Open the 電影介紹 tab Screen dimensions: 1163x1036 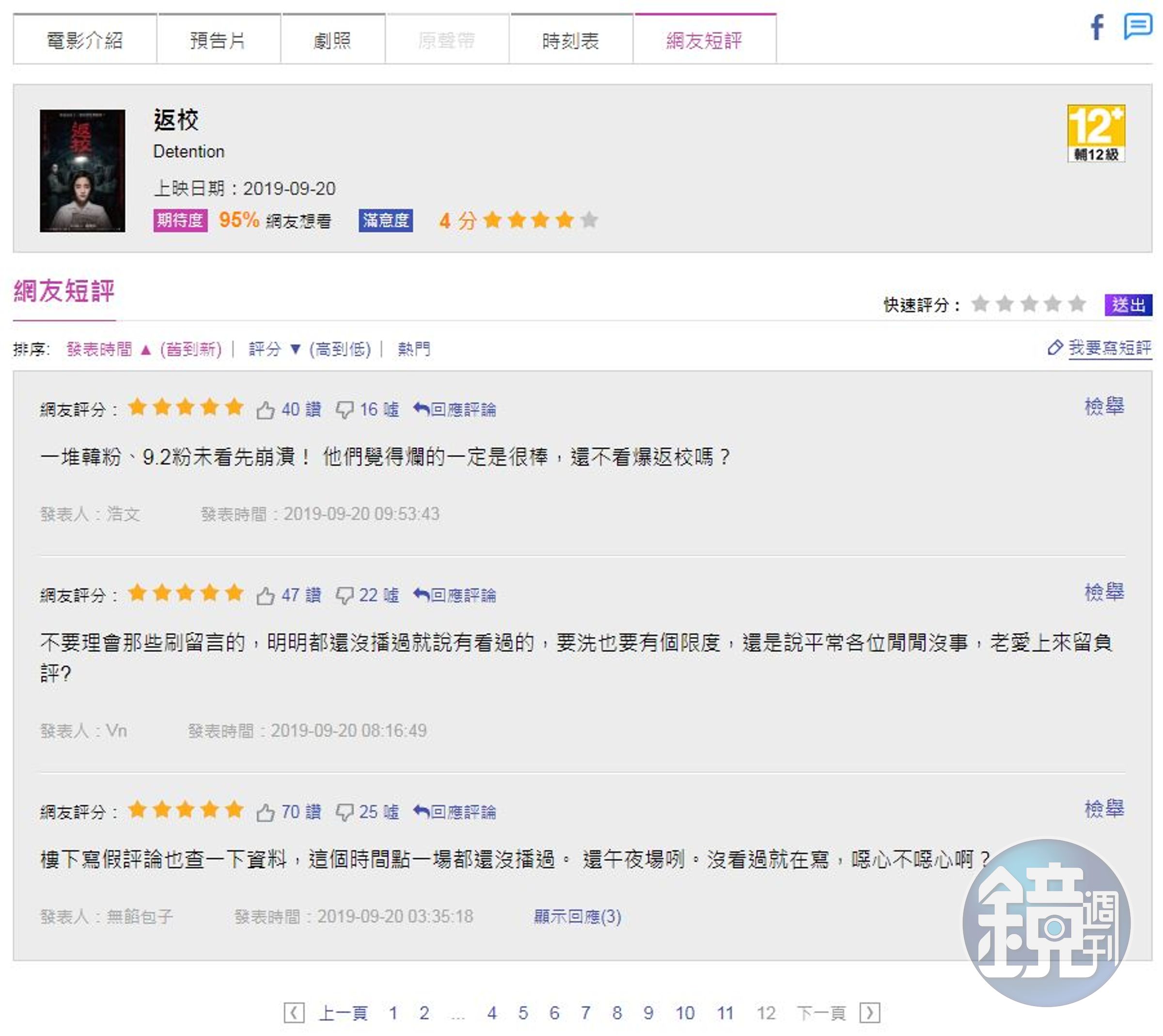(x=85, y=39)
